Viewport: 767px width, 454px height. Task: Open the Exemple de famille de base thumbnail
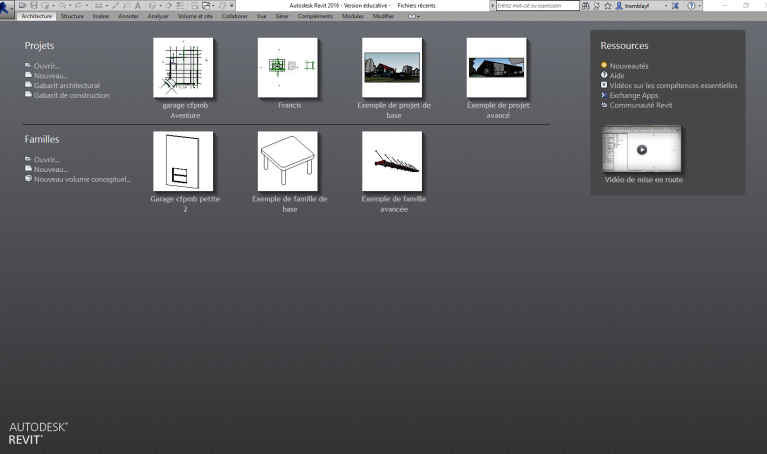(x=288, y=161)
